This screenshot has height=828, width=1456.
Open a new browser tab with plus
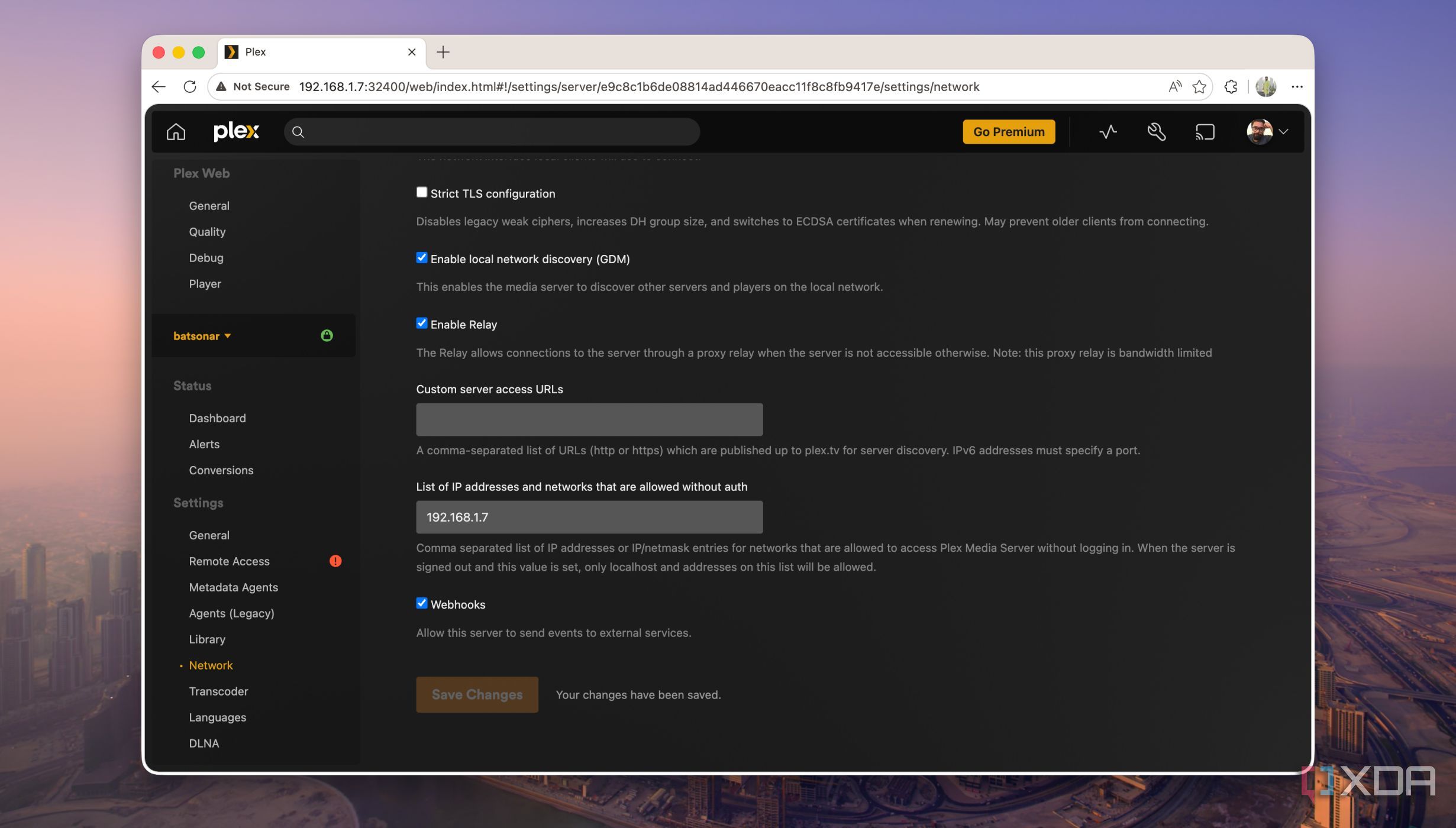[443, 52]
